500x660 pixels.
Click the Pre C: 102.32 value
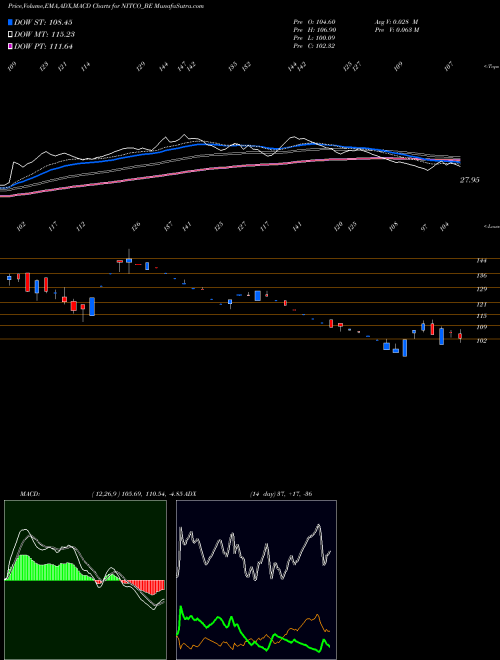(x=314, y=46)
